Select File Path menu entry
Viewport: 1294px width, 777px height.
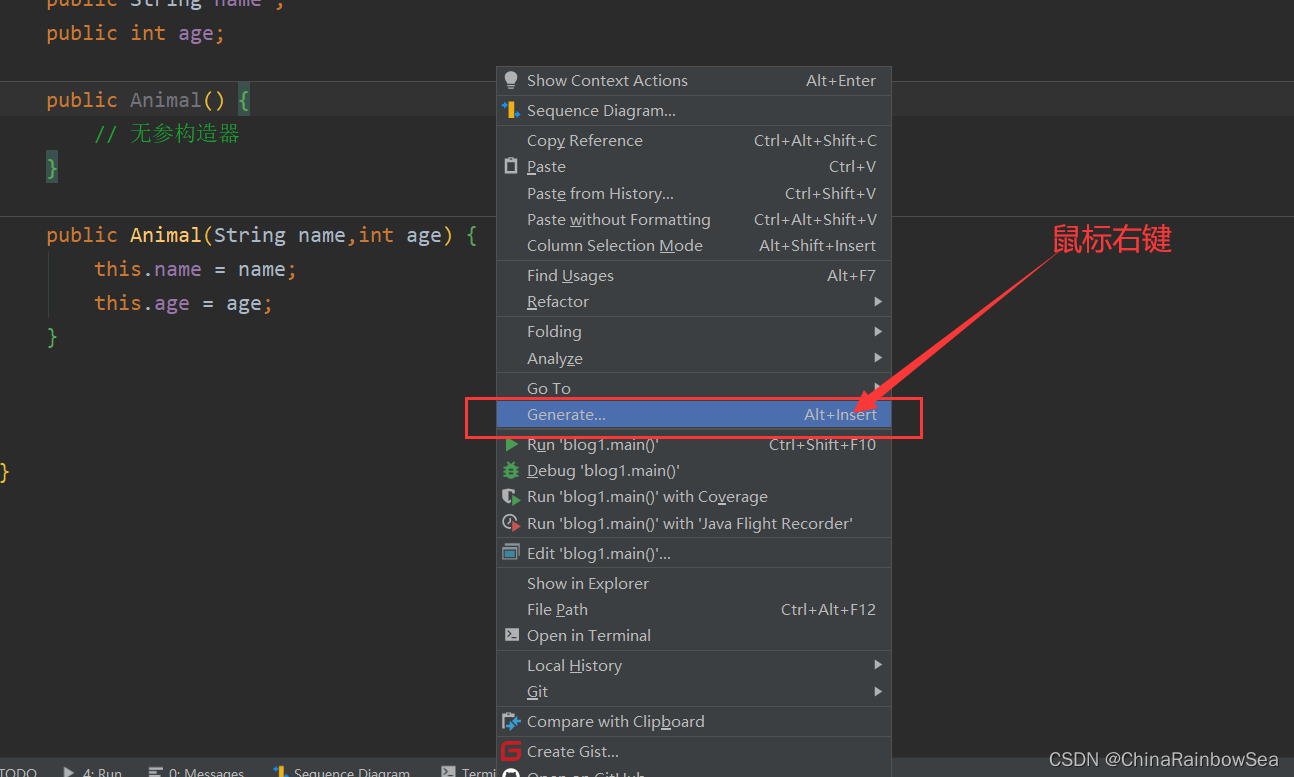point(694,609)
